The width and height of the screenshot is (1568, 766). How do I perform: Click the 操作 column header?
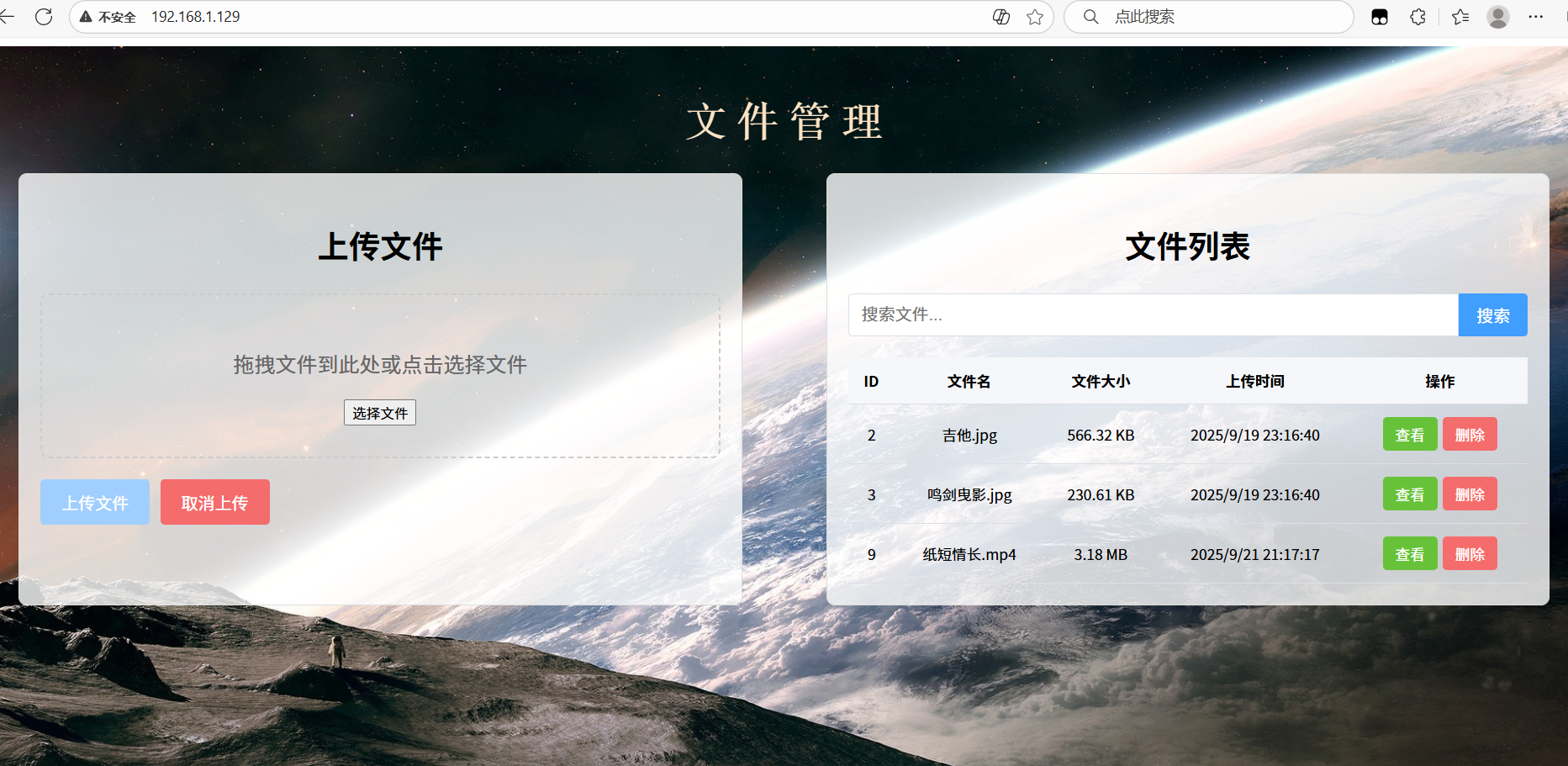coord(1440,382)
